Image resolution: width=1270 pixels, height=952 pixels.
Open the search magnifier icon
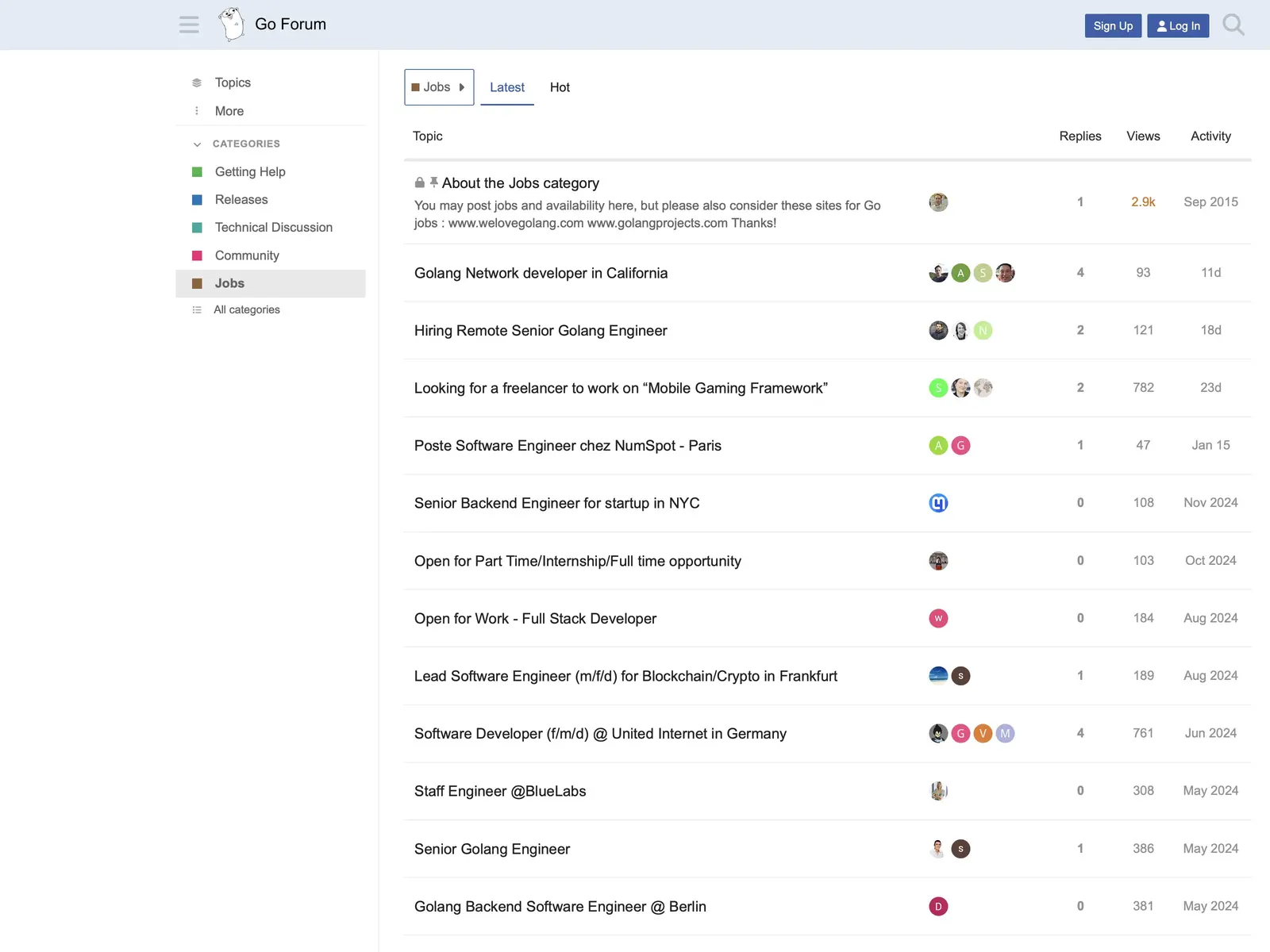[x=1233, y=25]
